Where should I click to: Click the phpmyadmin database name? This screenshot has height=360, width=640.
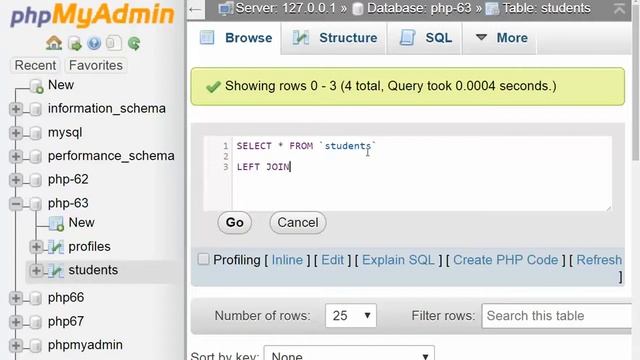(85, 345)
